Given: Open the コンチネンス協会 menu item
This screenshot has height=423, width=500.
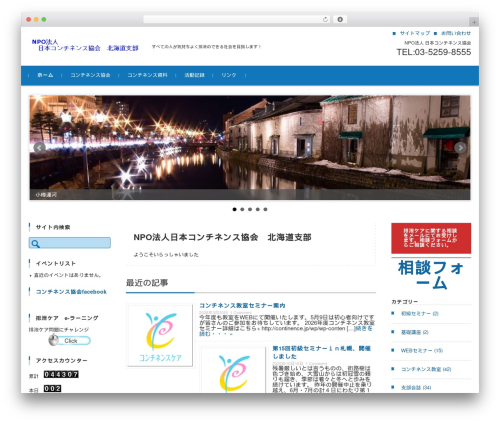Looking at the screenshot, I should tap(90, 75).
